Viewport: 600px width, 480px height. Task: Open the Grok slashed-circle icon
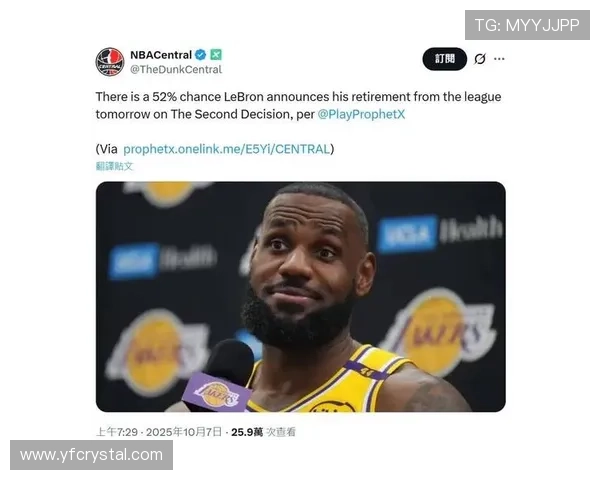[480, 59]
